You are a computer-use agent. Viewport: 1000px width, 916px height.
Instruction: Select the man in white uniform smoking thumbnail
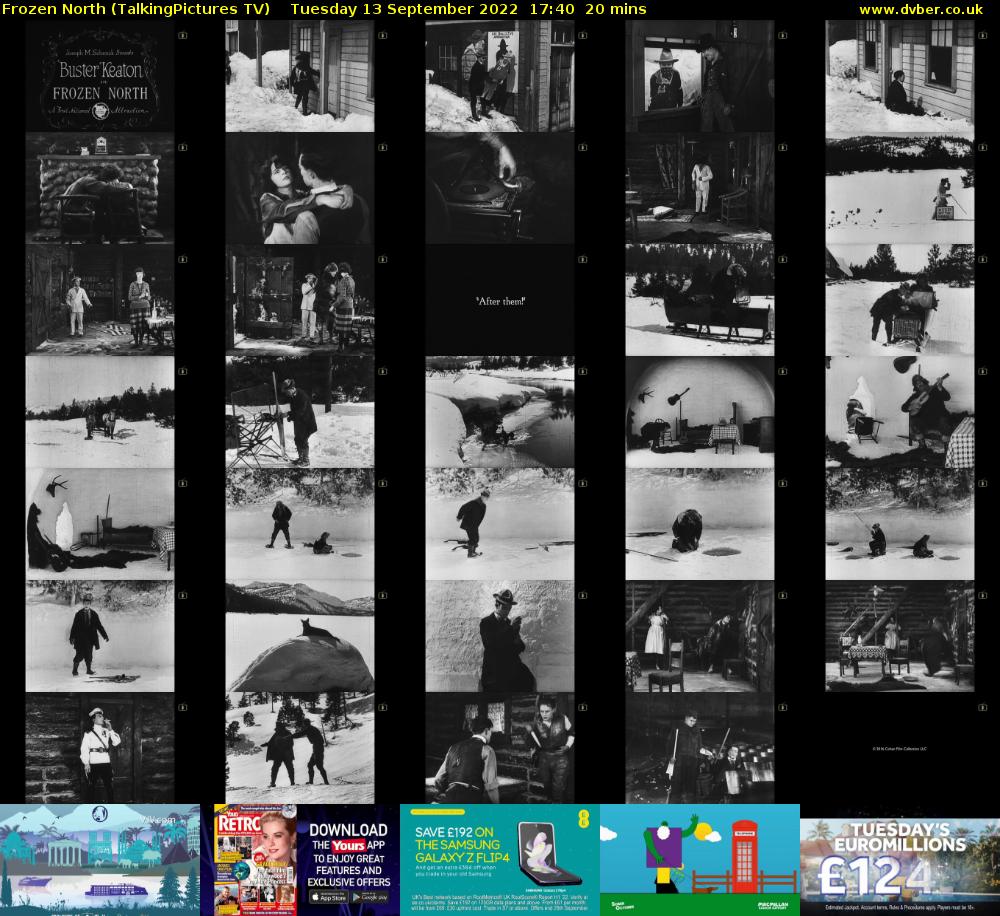tap(99, 748)
